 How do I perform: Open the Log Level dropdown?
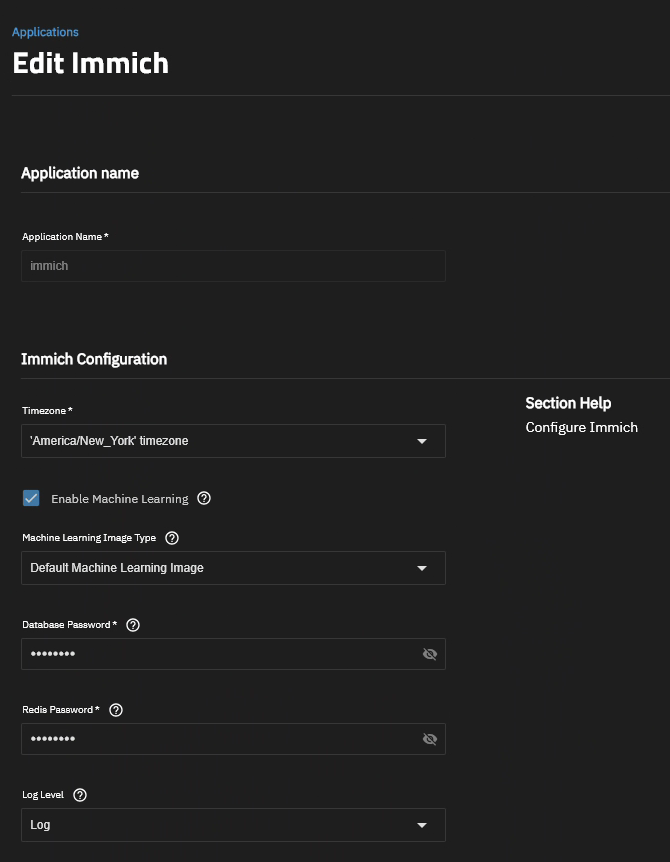(233, 825)
